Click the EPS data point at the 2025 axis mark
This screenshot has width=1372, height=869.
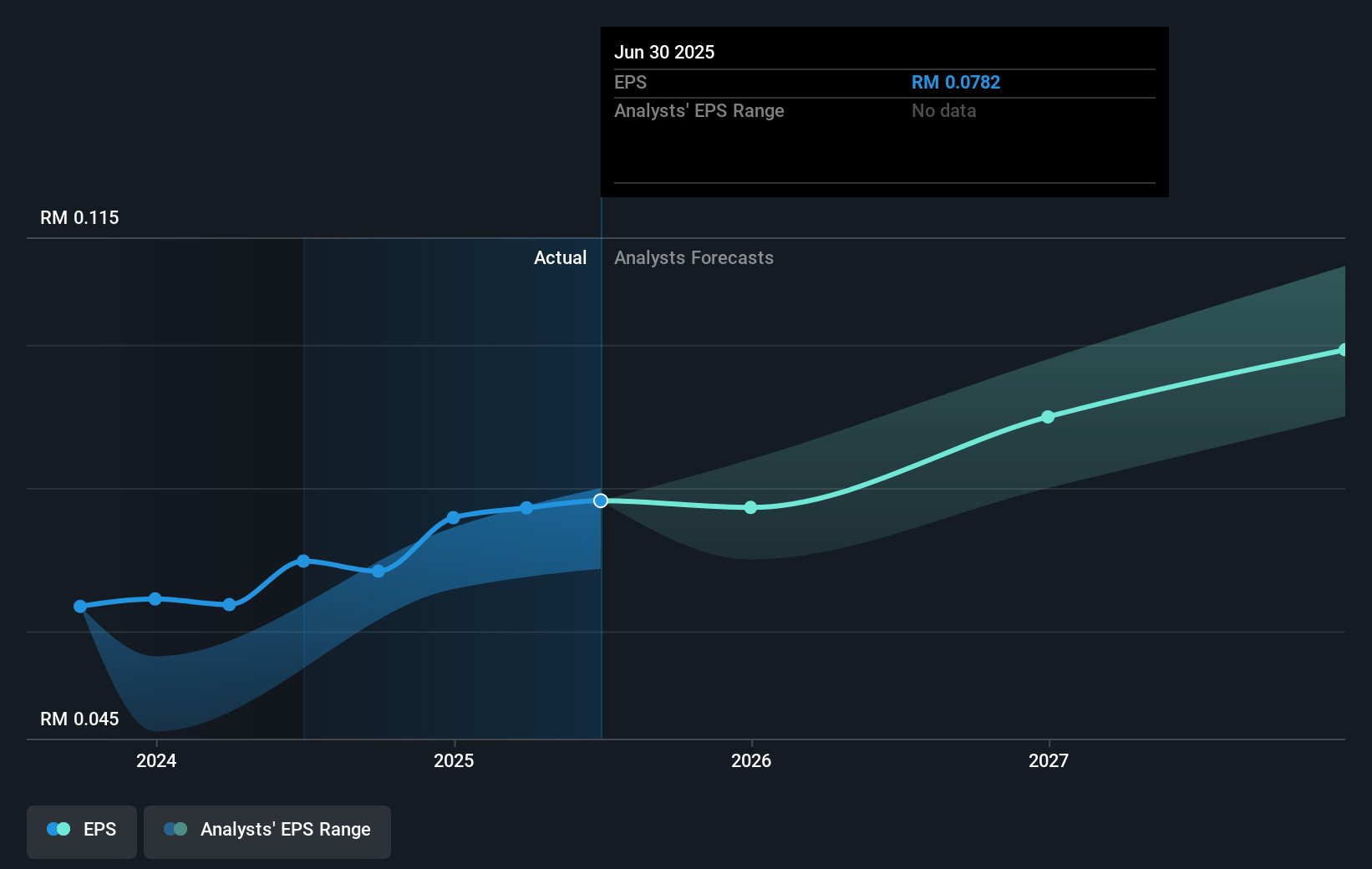coord(453,518)
